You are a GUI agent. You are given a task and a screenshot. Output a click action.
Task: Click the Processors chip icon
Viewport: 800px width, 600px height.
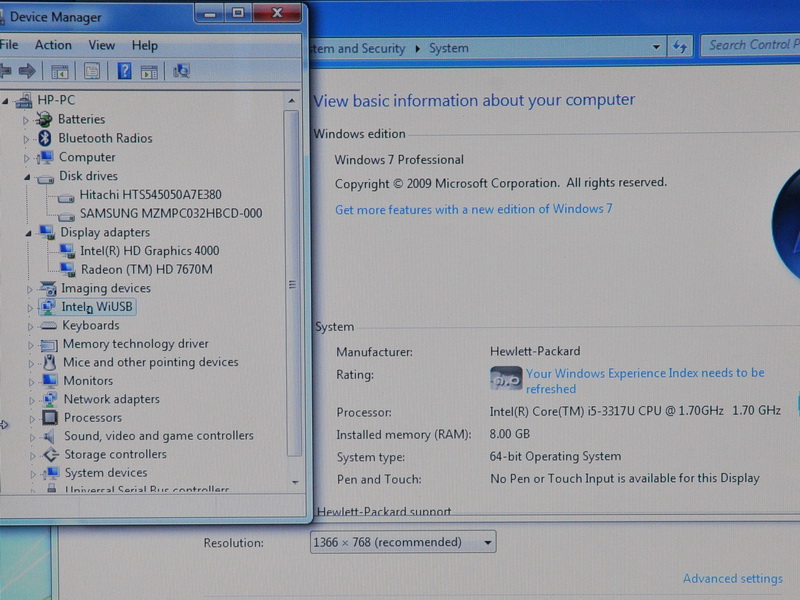49,417
